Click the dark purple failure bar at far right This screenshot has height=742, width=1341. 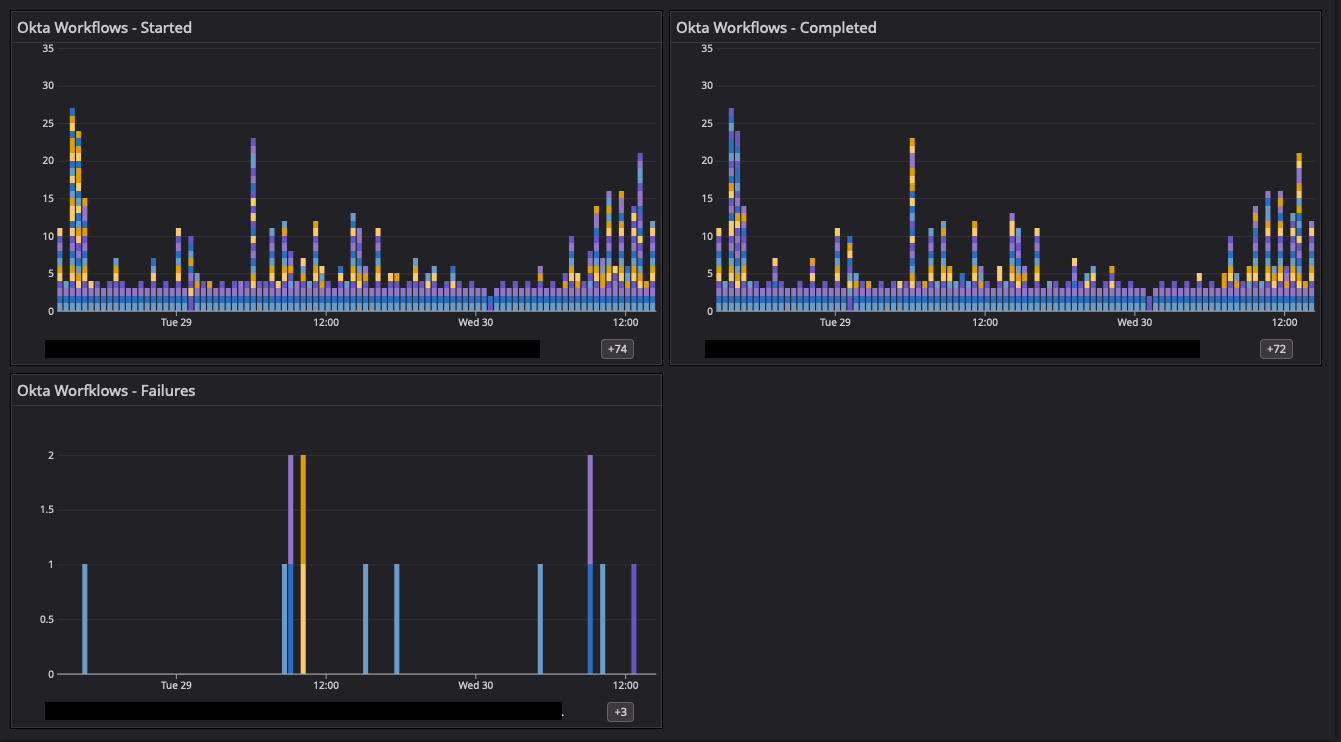tap(634, 619)
